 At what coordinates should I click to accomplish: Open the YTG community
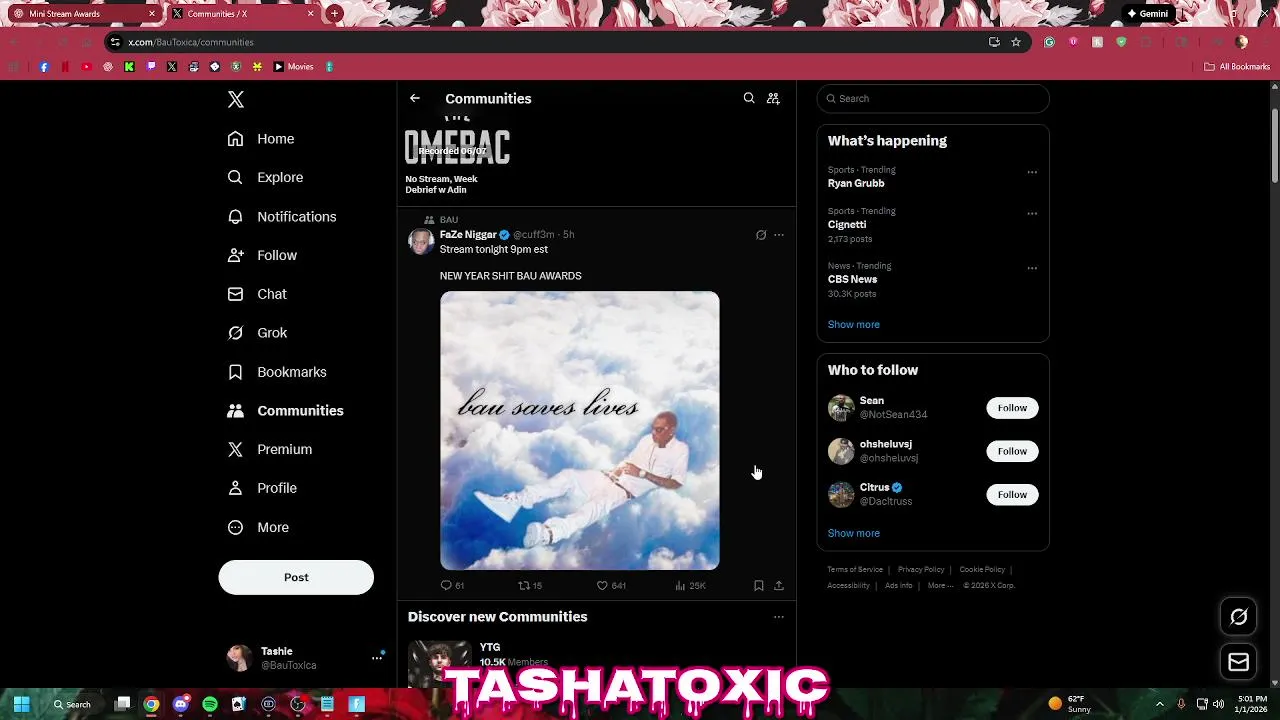pyautogui.click(x=490, y=648)
